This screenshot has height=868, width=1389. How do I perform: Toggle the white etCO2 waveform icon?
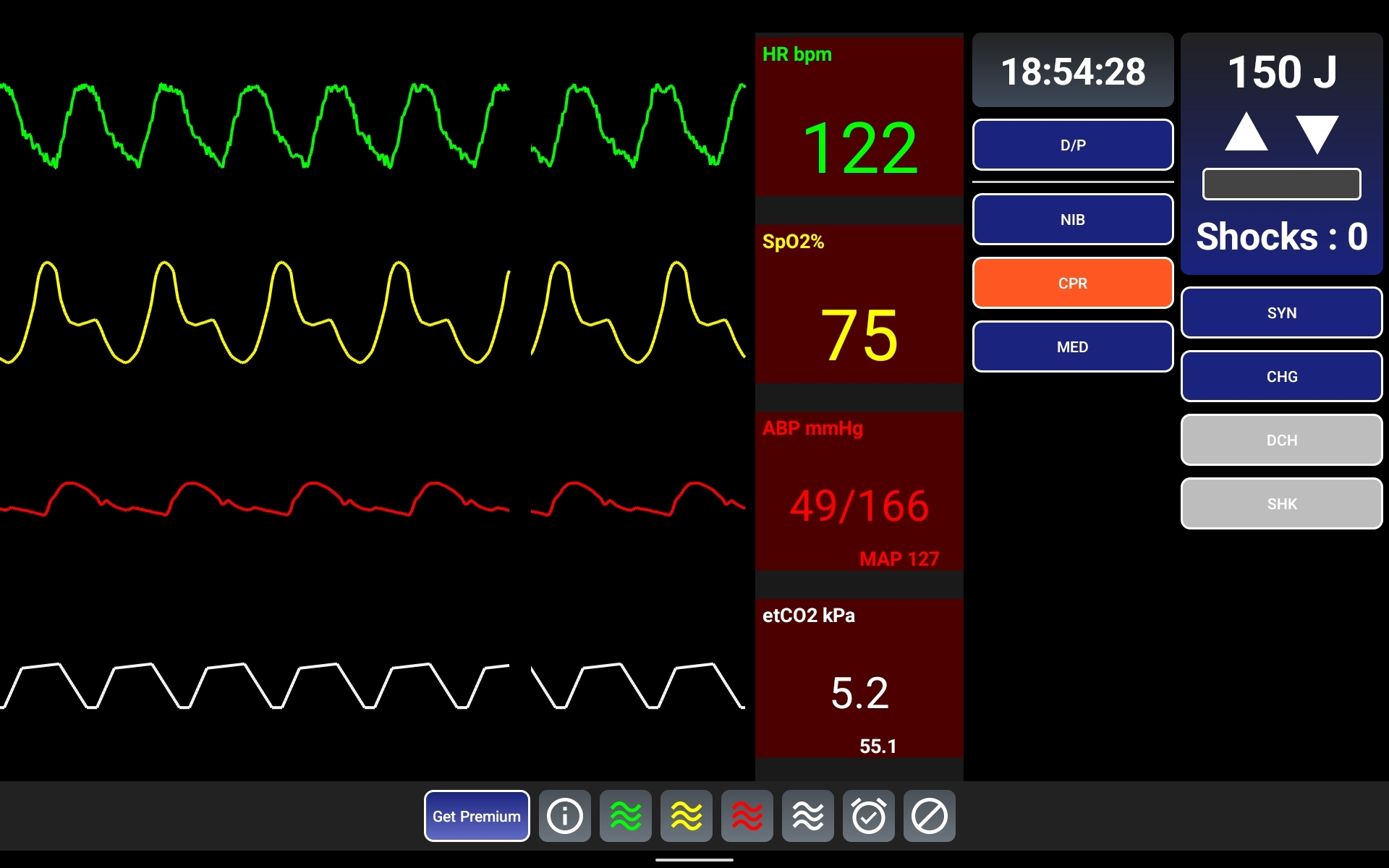coord(807,816)
